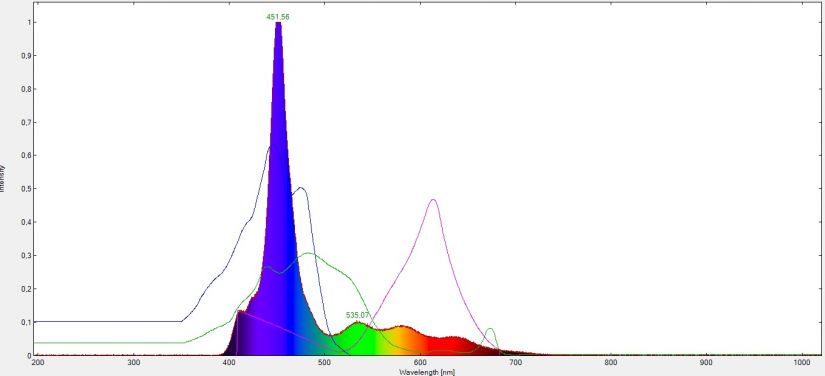The height and width of the screenshot is (376, 825).
Task: Click the small green curve peak near 670 nm
Action: [x=490, y=329]
